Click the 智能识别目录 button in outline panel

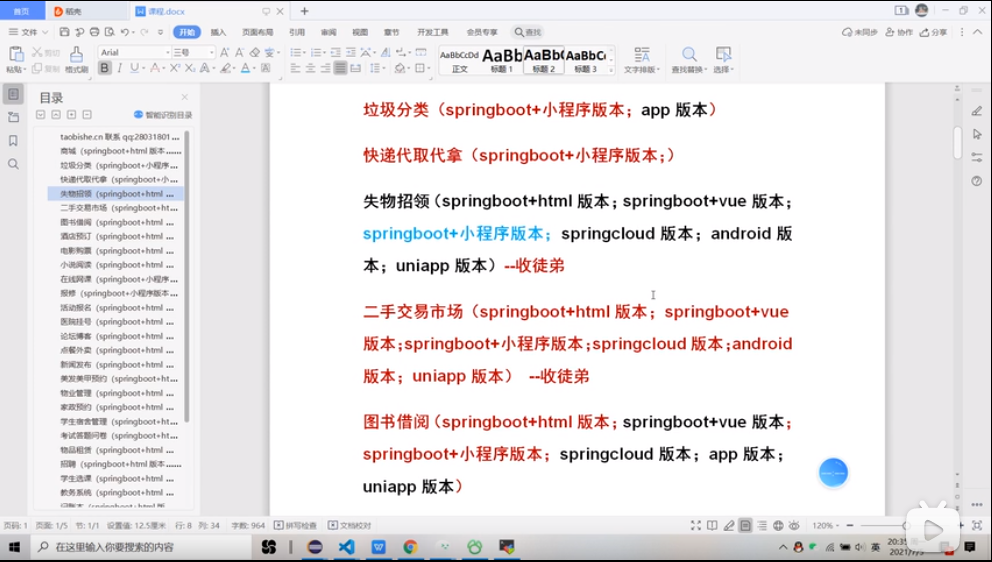point(163,115)
